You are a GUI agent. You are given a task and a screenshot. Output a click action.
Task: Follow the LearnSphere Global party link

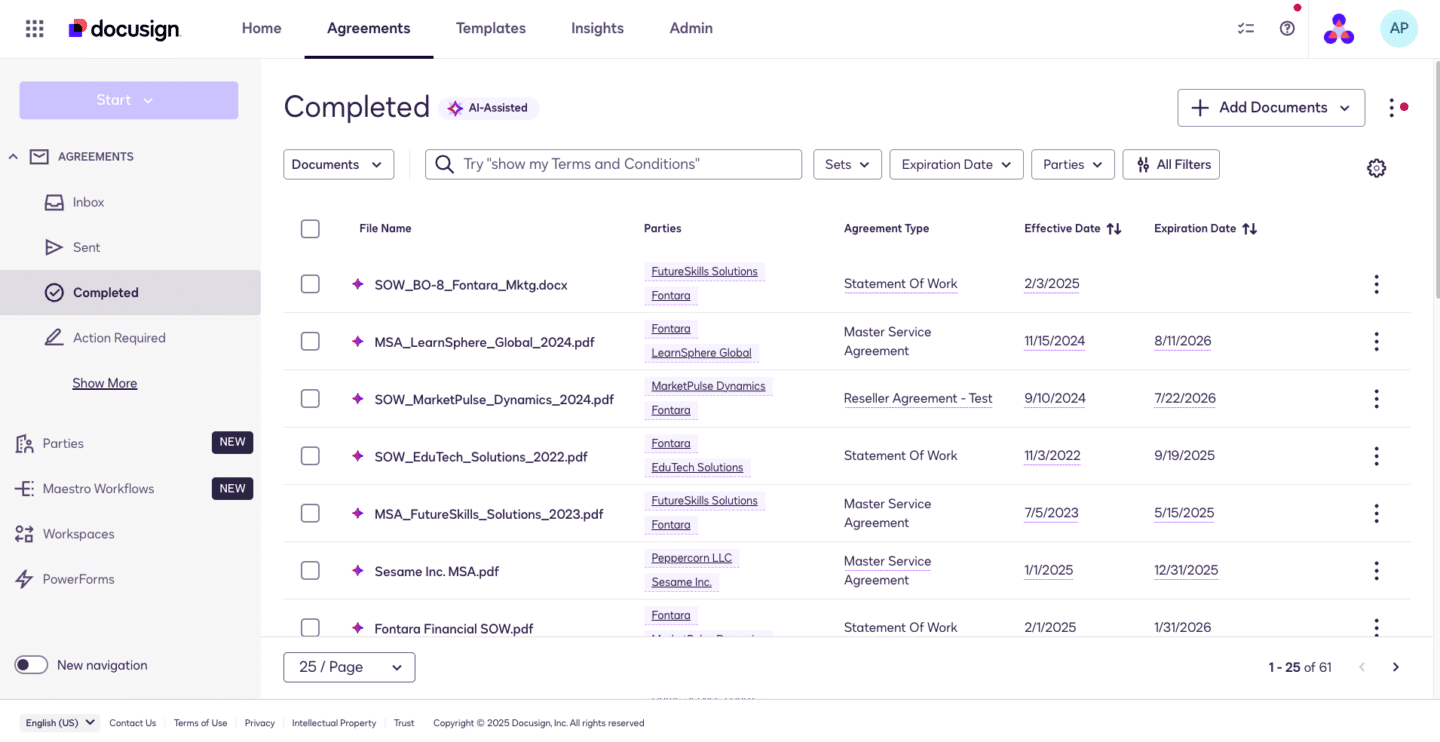701,352
